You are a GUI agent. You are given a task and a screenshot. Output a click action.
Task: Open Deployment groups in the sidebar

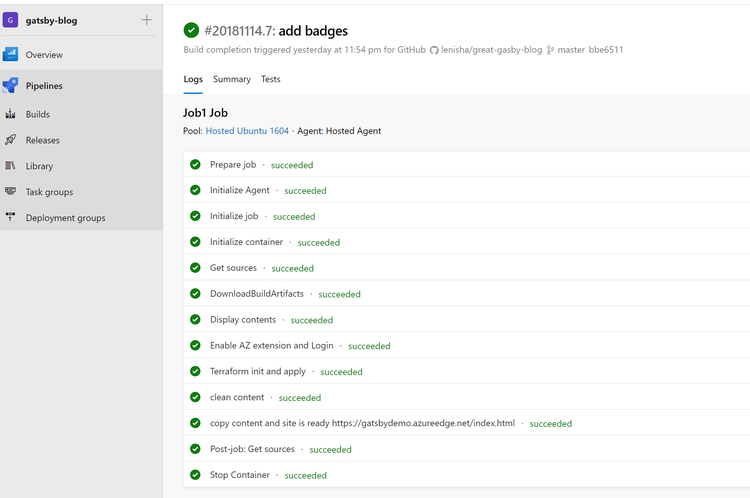coord(81,217)
